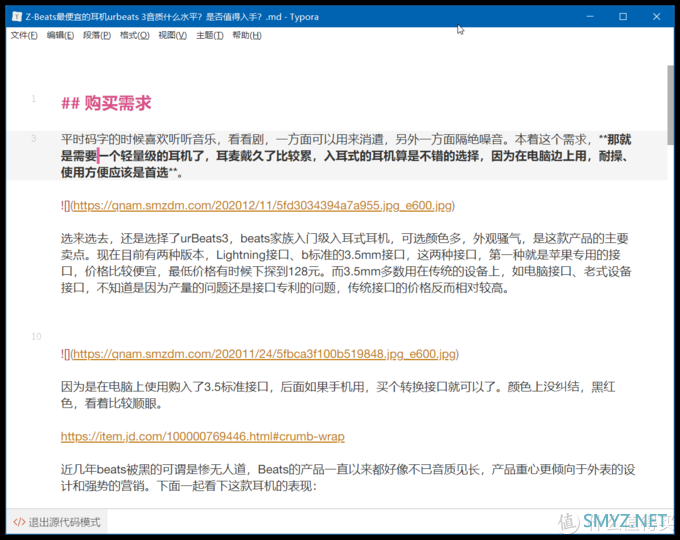Click the ## 购买需求 heading line
680x540 pixels.
106,103
